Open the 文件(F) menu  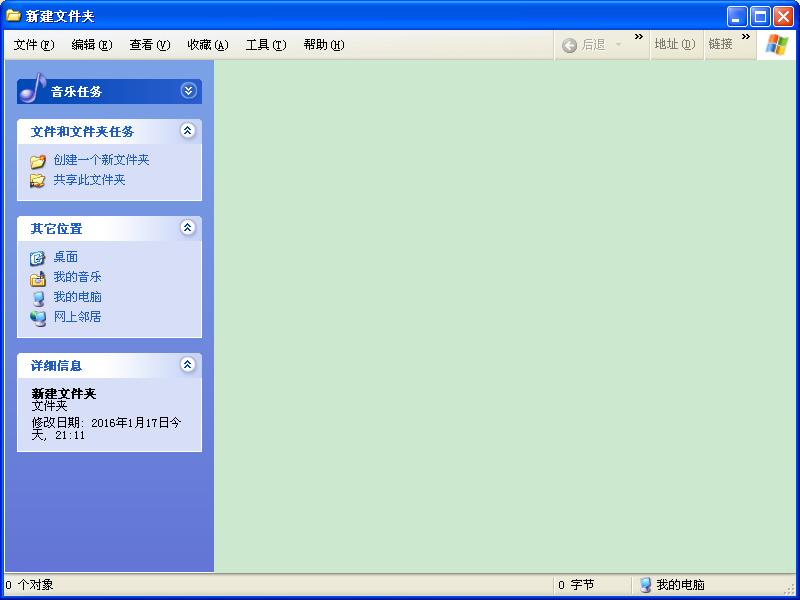(33, 45)
